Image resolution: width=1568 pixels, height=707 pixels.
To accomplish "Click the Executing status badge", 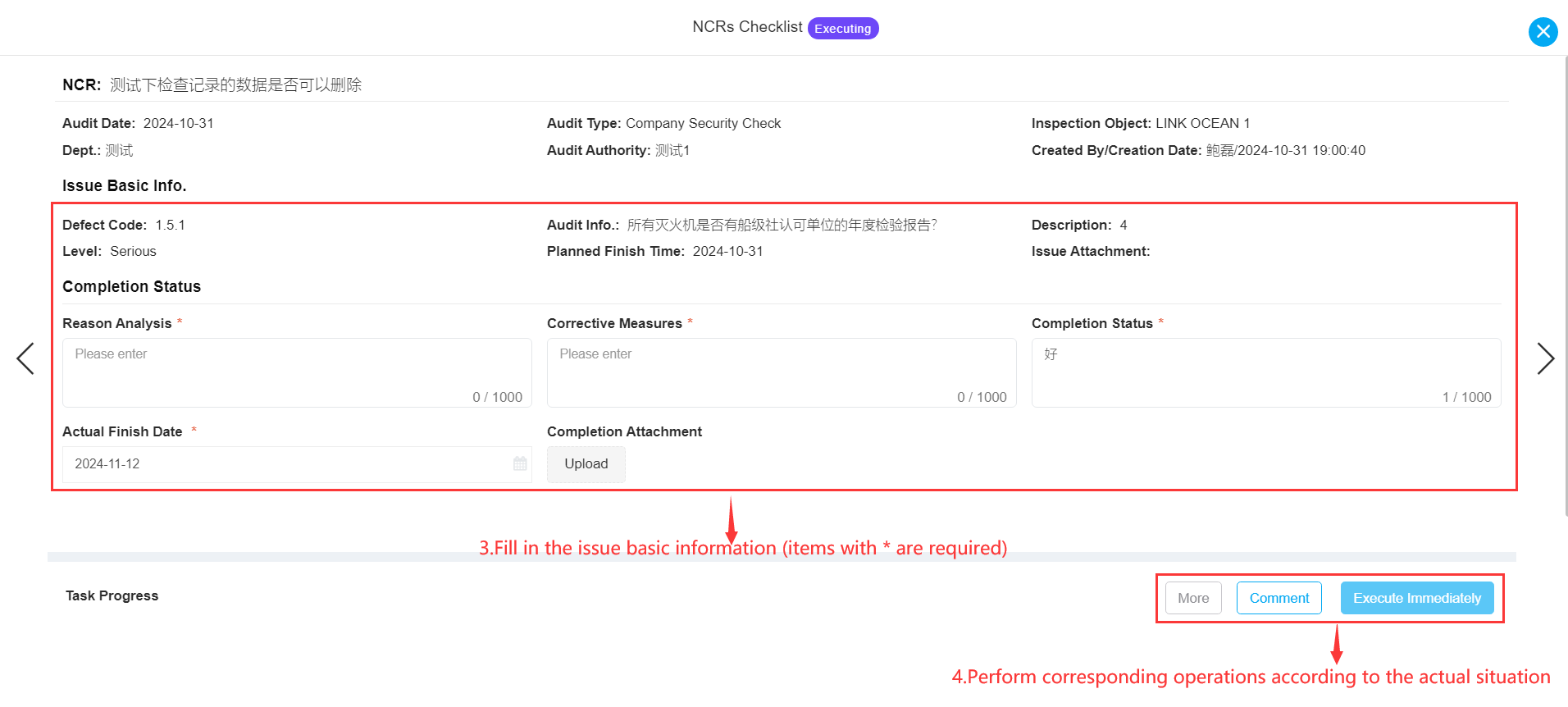I will 843,29.
